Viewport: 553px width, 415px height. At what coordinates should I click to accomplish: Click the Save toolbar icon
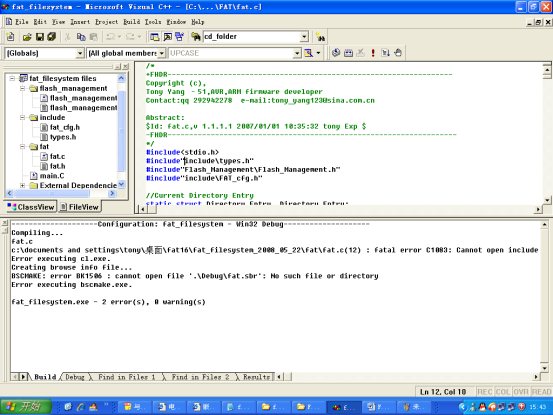coord(40,37)
